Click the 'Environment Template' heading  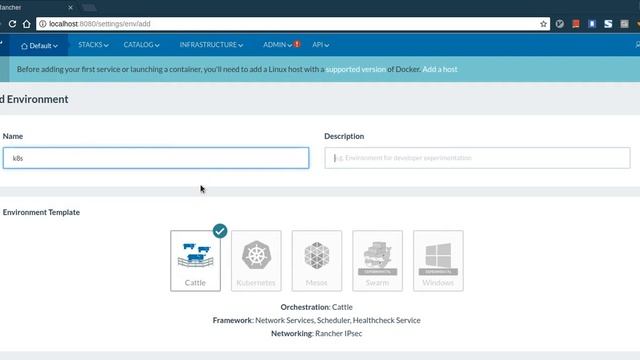[x=41, y=212]
